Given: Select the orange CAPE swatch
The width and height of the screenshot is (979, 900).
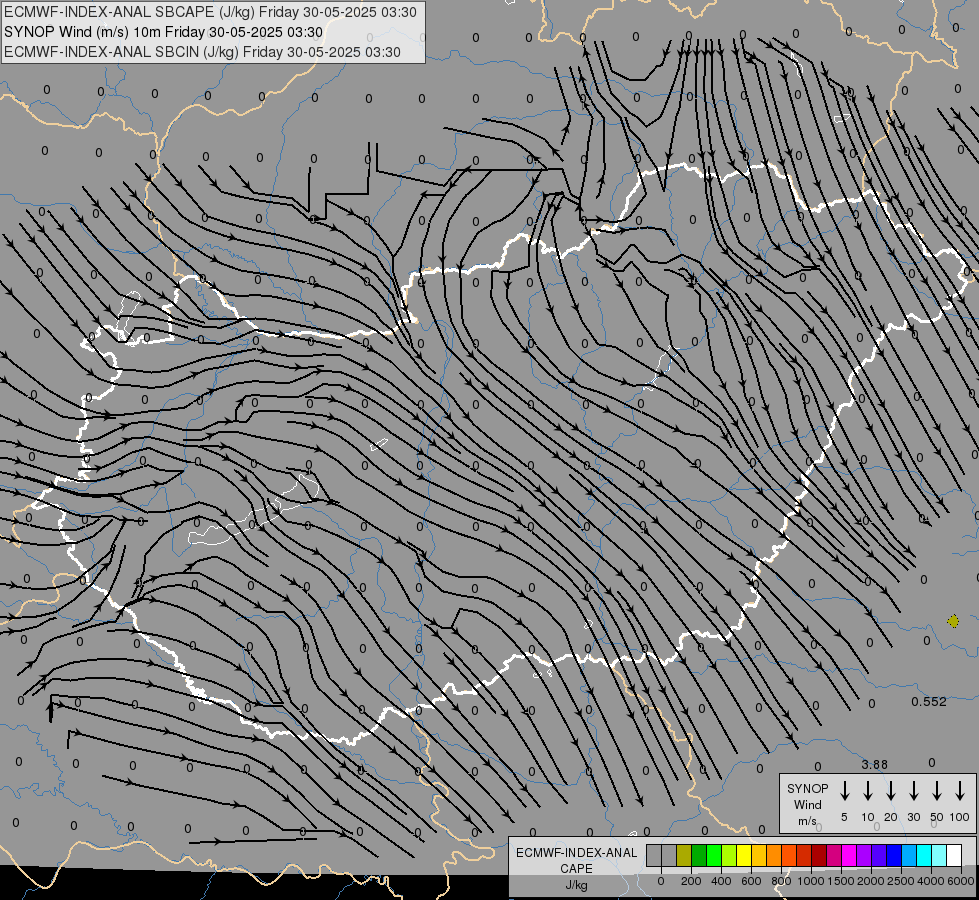Looking at the screenshot, I should tap(774, 855).
